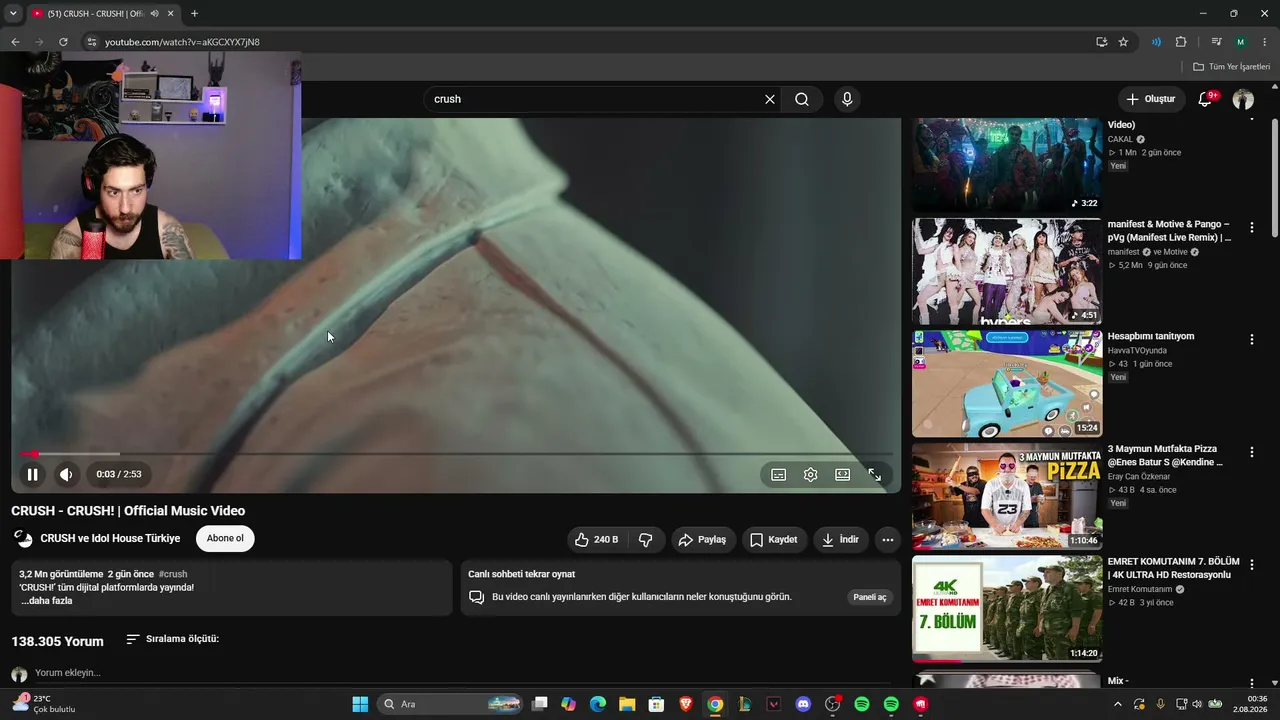The image size is (1280, 720).
Task: Open the manifest & Motive & Pango video thumbnail
Action: click(x=1007, y=272)
